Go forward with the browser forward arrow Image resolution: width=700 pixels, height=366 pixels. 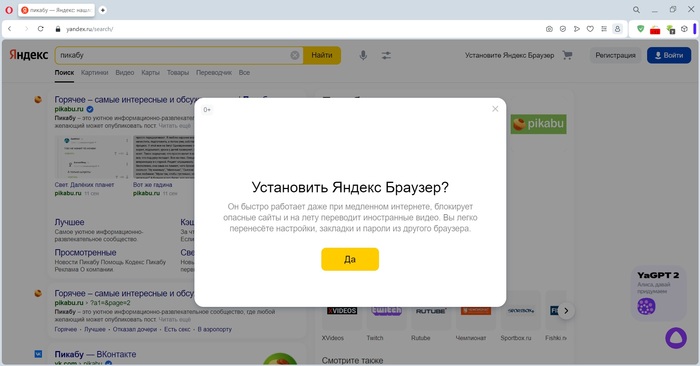pos(26,29)
